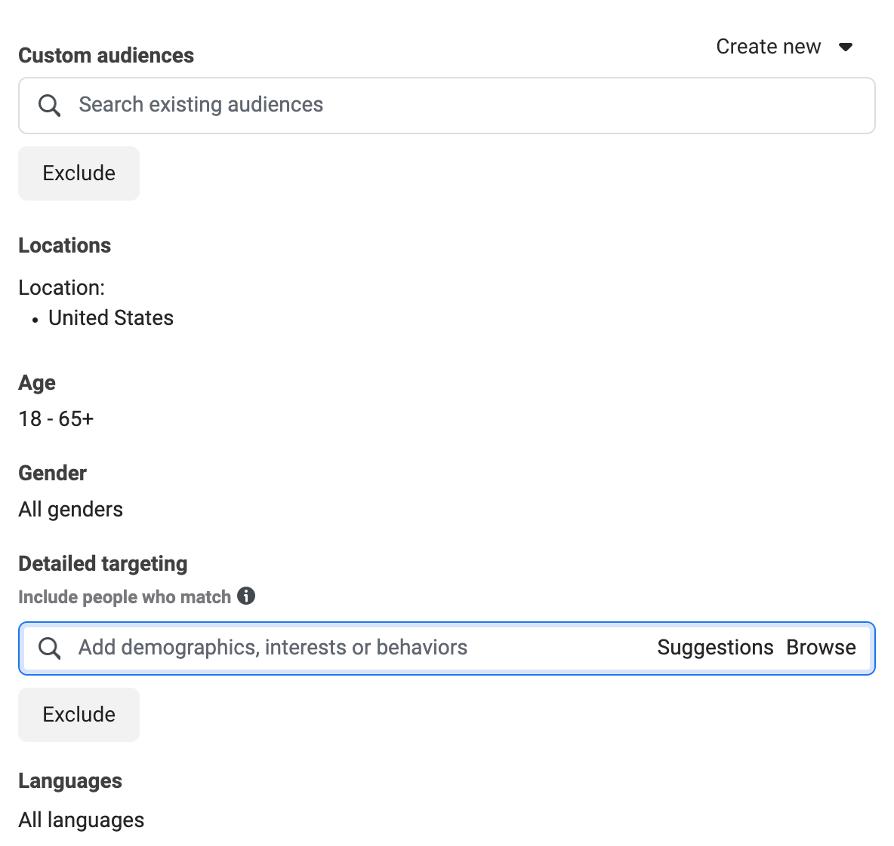Click the All languages value
894x846 pixels.
pyautogui.click(x=81, y=820)
